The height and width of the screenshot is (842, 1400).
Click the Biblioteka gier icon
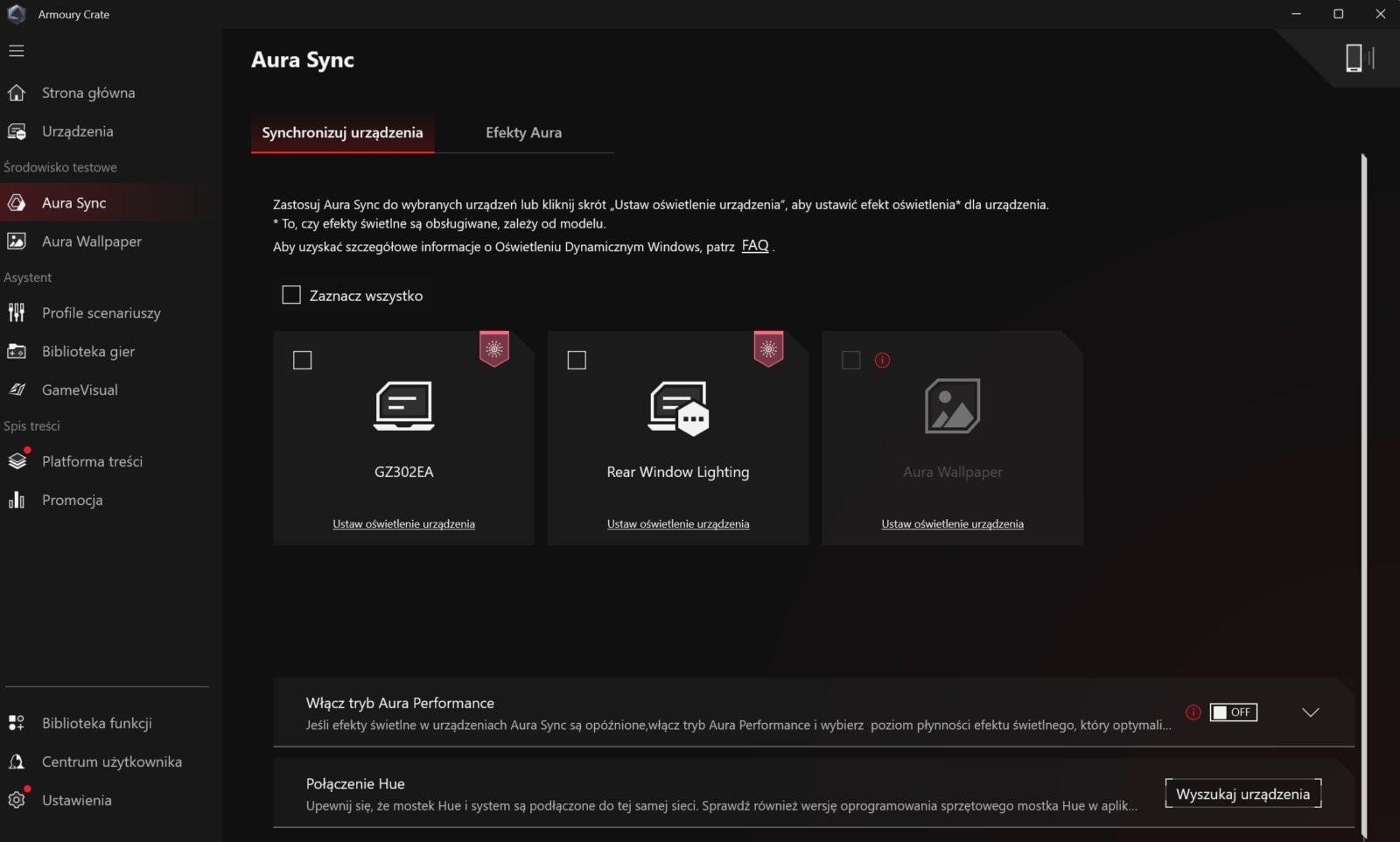tap(17, 351)
